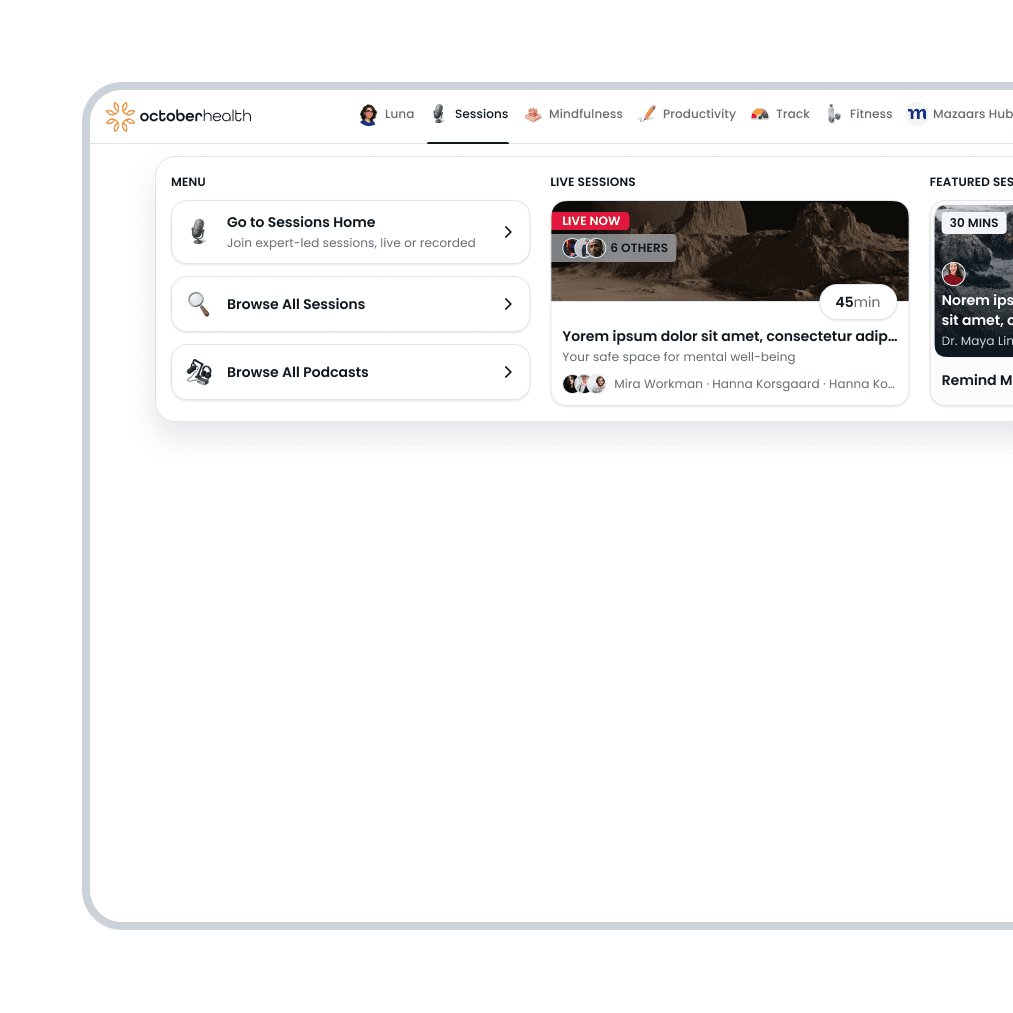Open the Fitness tab
This screenshot has width=1013, height=1013.
[x=860, y=114]
